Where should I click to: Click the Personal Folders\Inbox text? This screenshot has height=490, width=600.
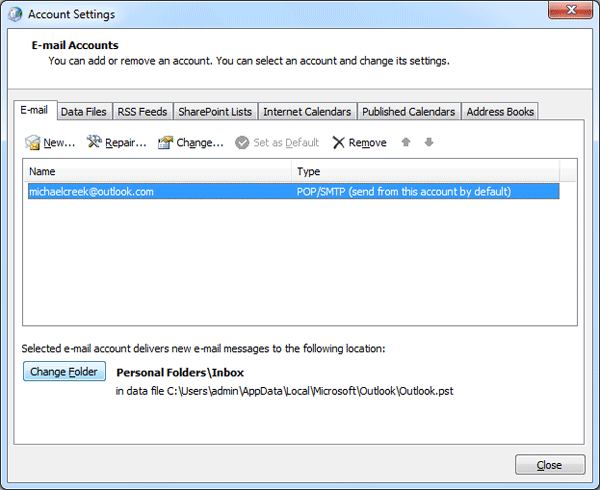click(x=180, y=373)
